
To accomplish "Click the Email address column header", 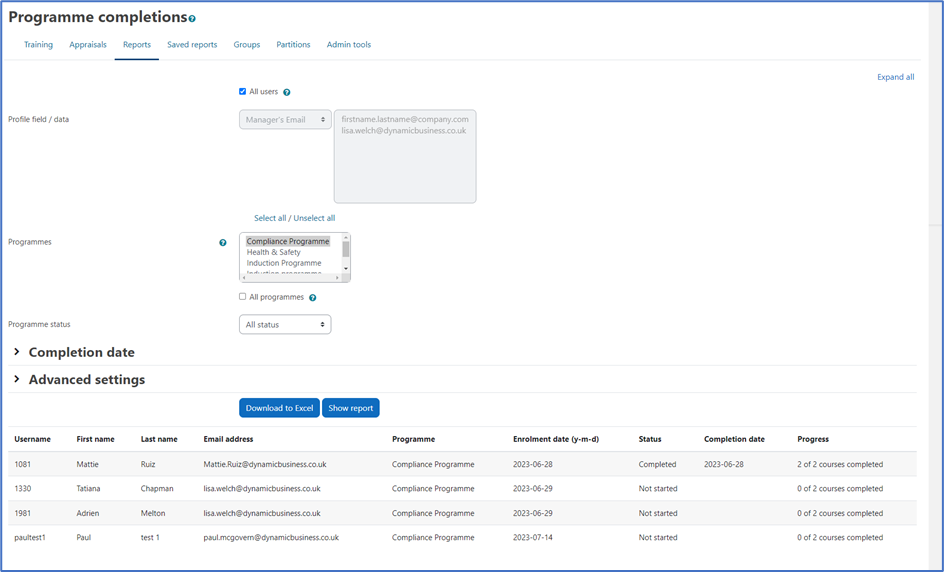I will pos(228,440).
